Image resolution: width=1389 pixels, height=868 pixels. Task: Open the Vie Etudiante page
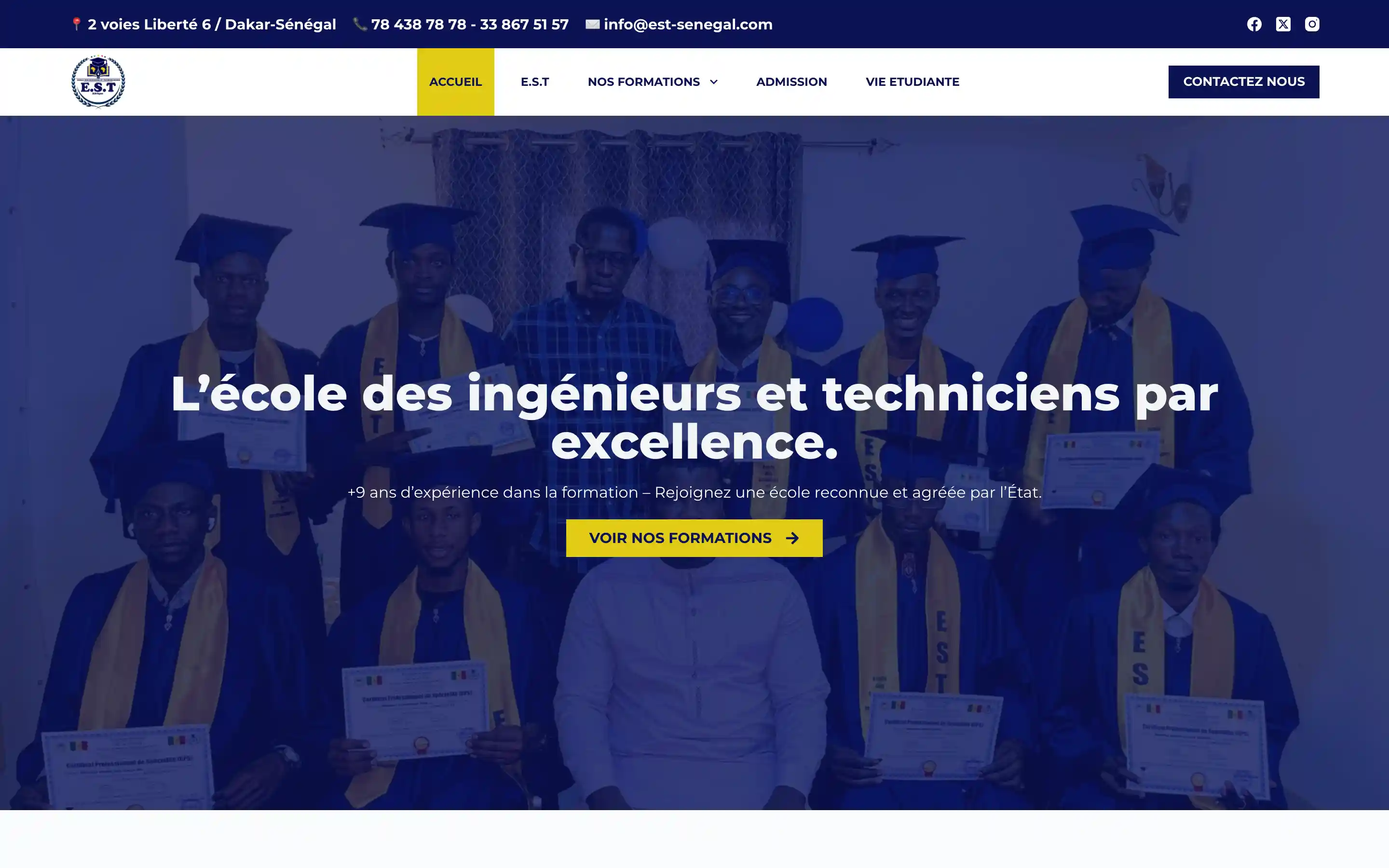click(x=912, y=82)
